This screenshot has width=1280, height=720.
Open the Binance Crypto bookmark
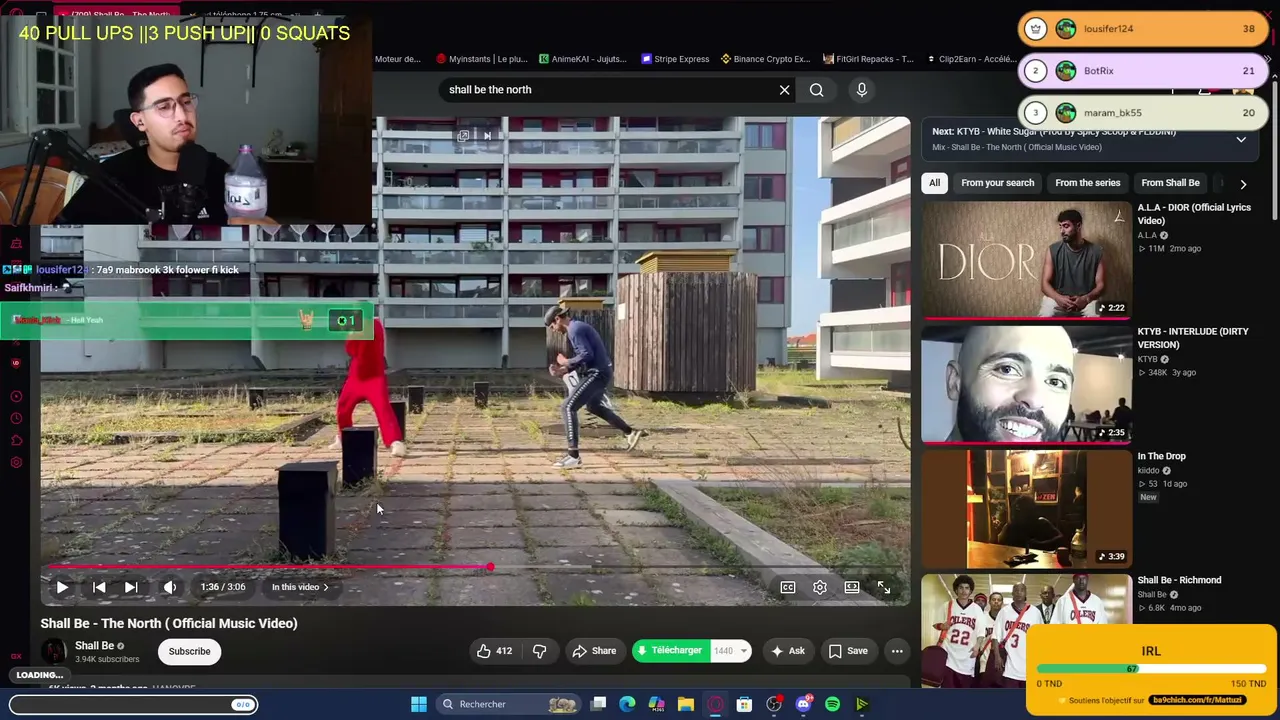point(765,59)
